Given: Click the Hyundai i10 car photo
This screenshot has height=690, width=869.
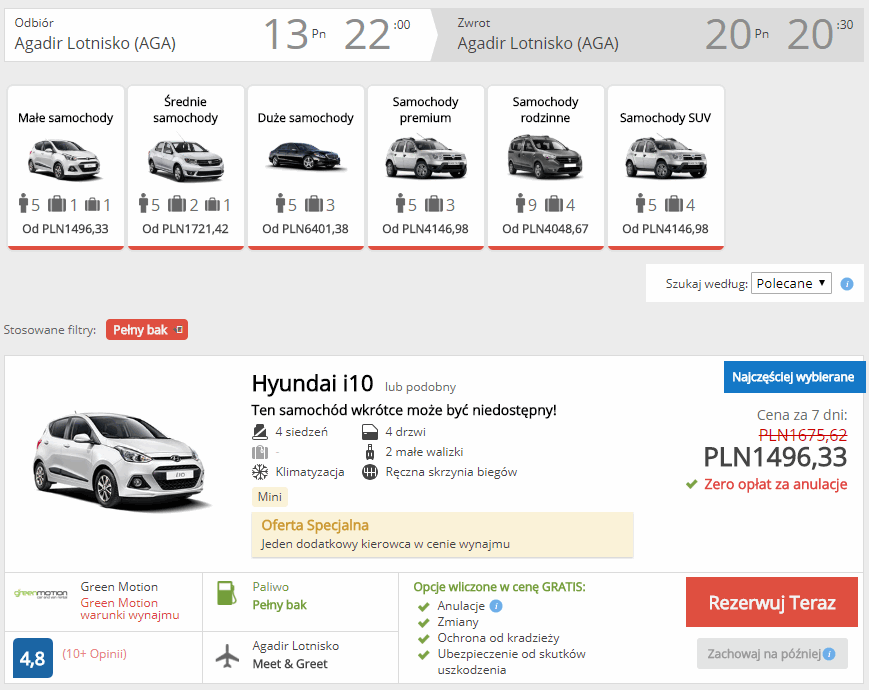Looking at the screenshot, I should [121, 462].
